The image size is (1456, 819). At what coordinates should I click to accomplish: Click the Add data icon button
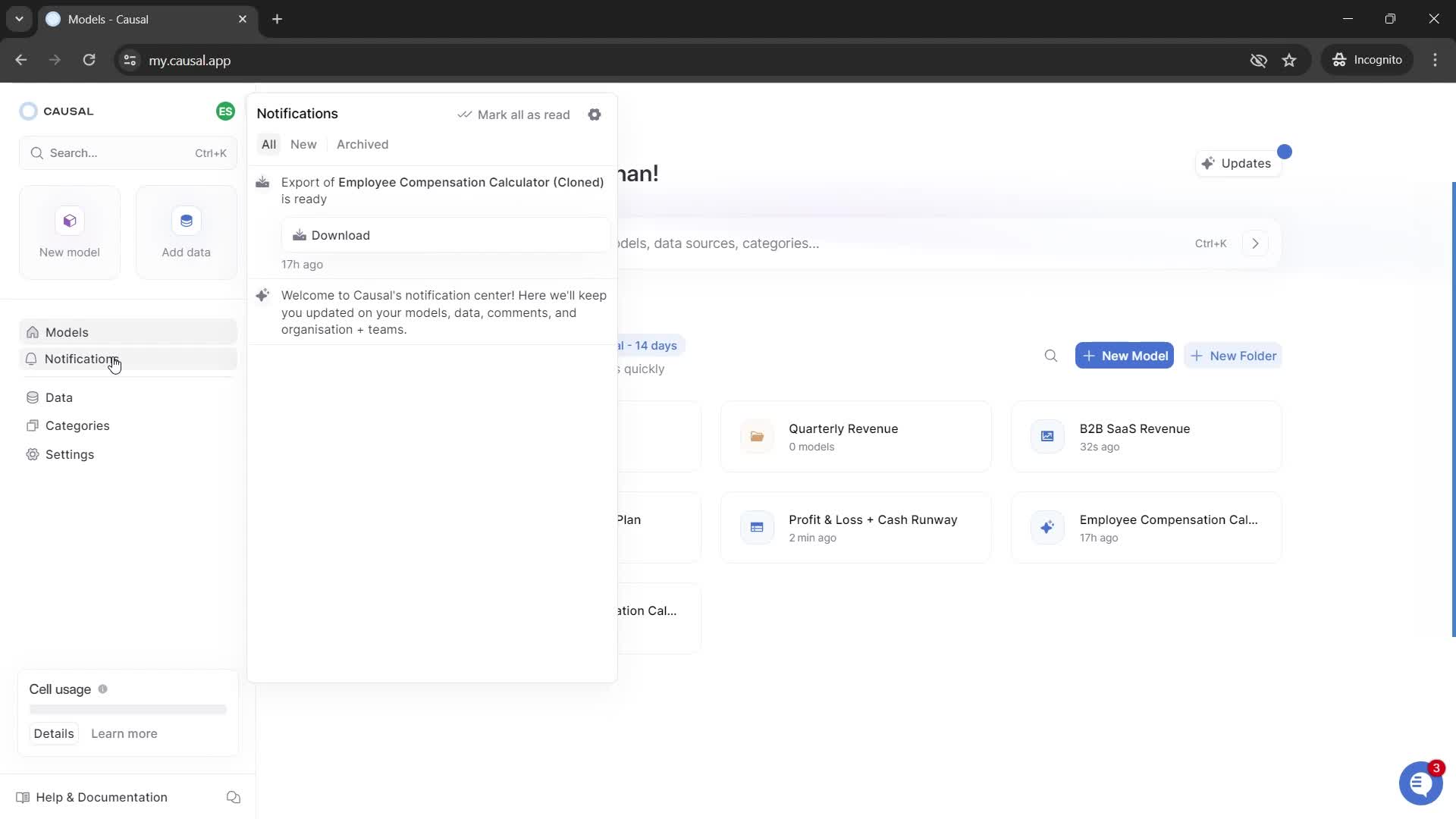tap(186, 220)
